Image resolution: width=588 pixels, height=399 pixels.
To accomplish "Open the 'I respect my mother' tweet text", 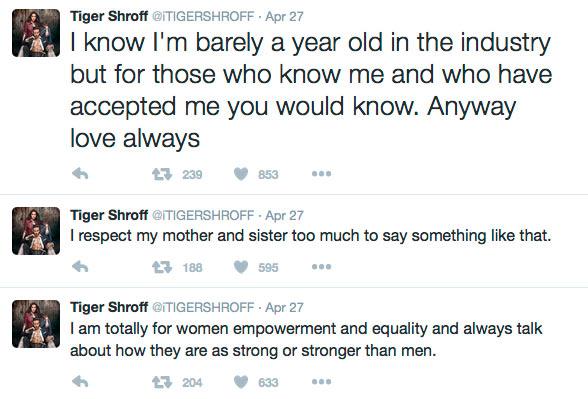I will 311,236.
